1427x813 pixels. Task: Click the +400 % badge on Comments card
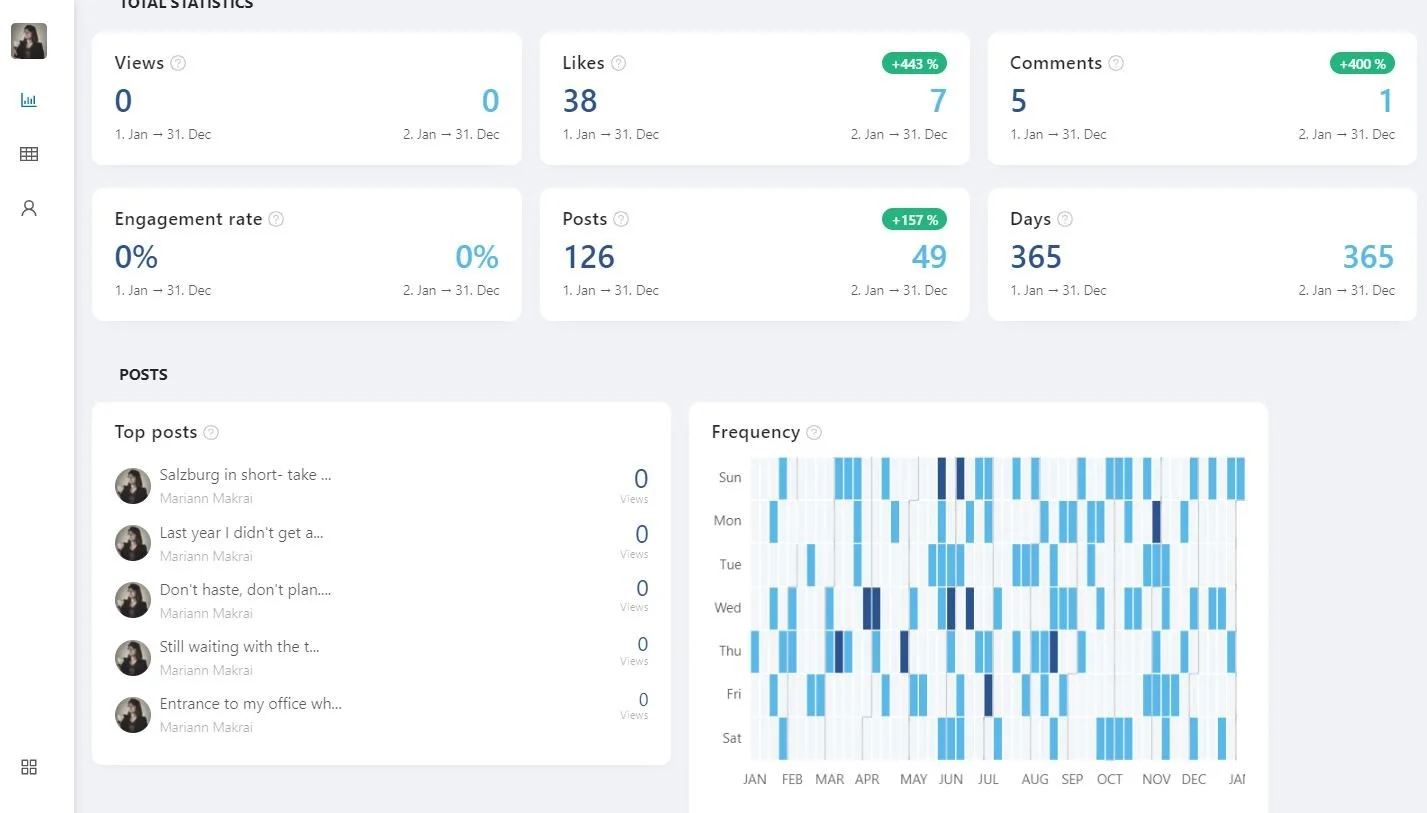tap(1362, 64)
